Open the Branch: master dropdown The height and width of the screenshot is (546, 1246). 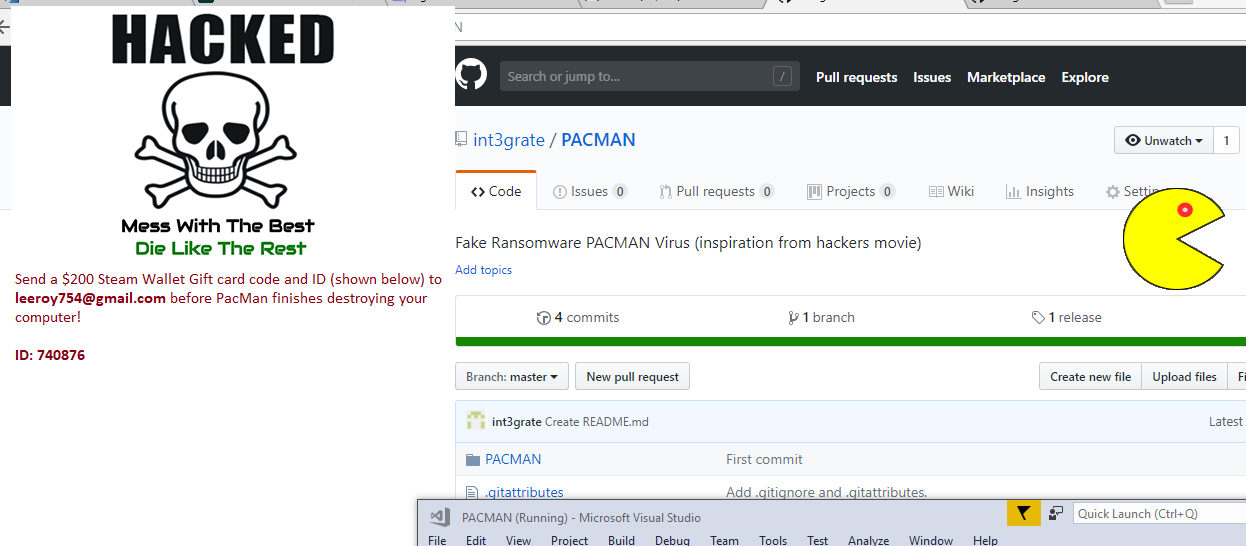512,377
